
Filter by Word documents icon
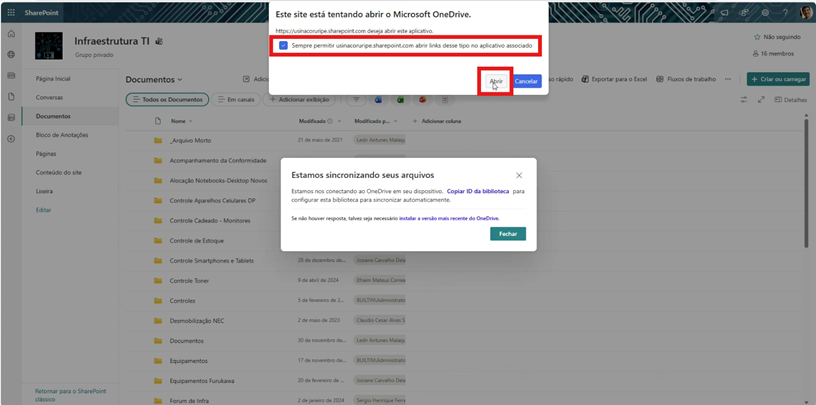pos(378,99)
